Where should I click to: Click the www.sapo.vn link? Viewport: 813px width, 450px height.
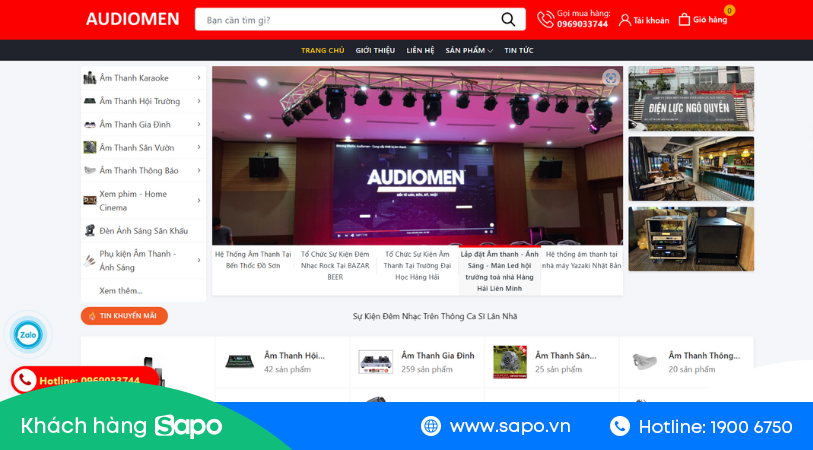[x=510, y=427]
